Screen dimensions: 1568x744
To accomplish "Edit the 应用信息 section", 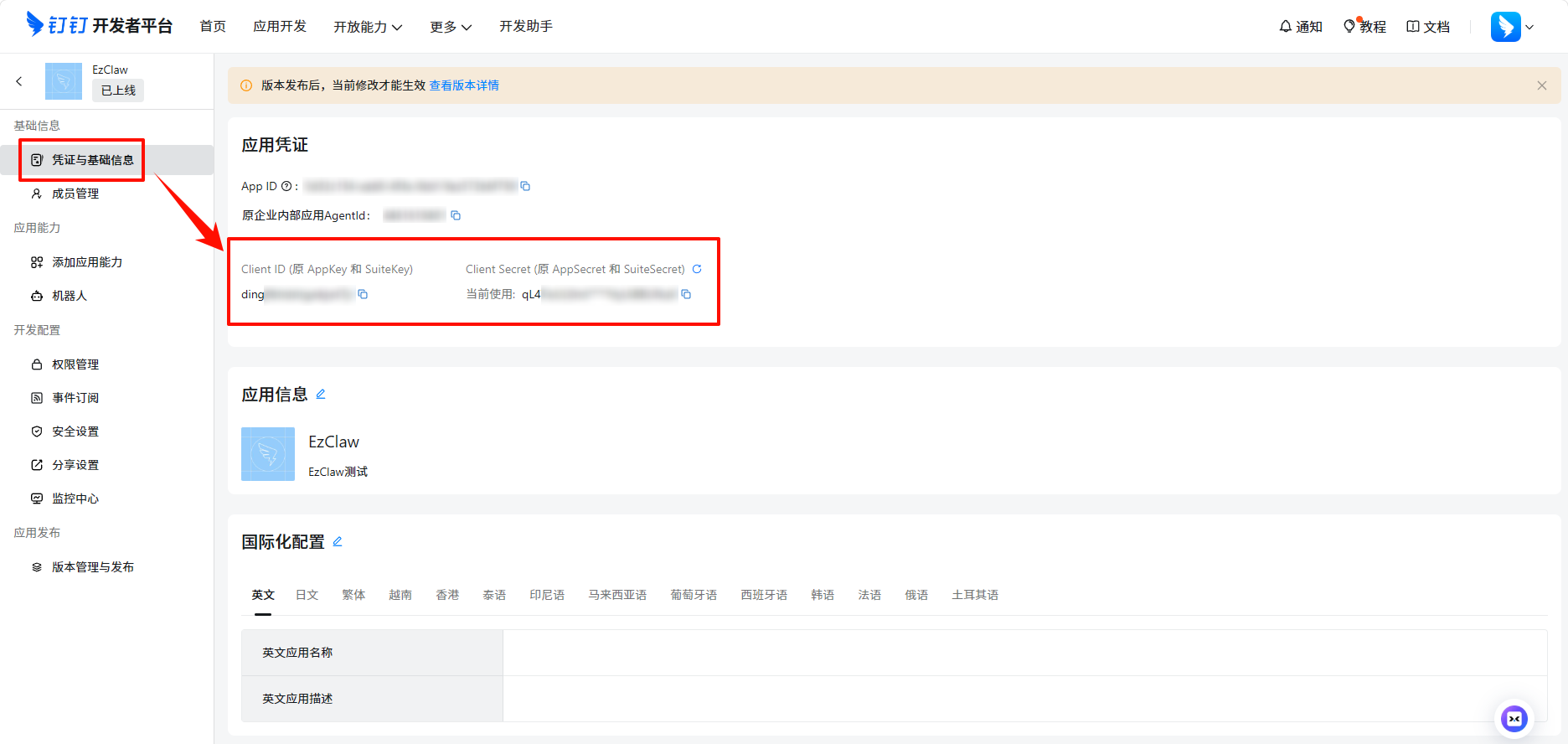I will coord(321,394).
